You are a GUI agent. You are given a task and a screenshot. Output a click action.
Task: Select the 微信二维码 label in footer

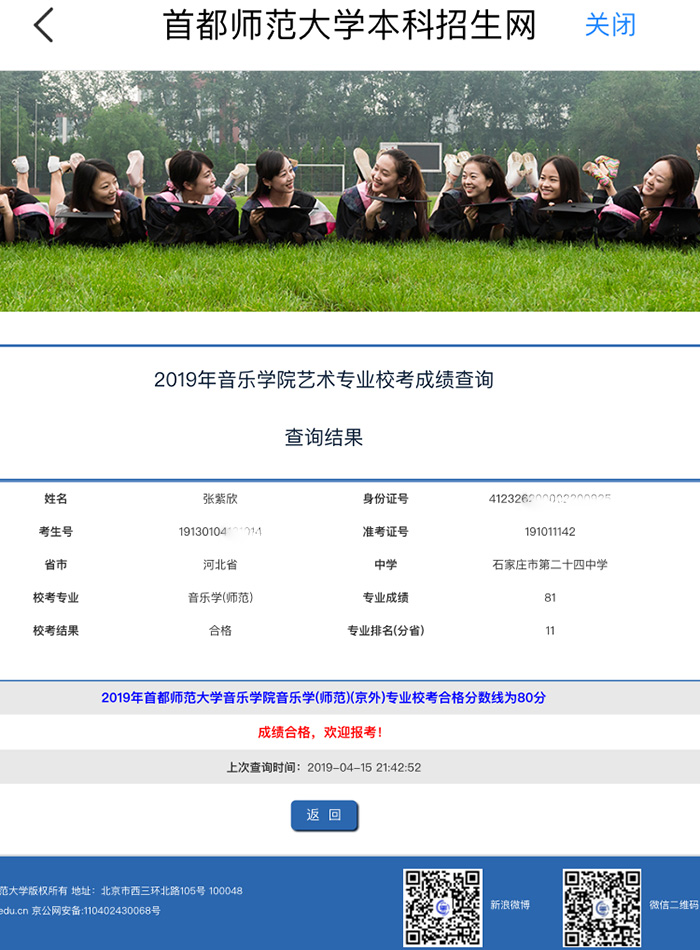(x=674, y=905)
